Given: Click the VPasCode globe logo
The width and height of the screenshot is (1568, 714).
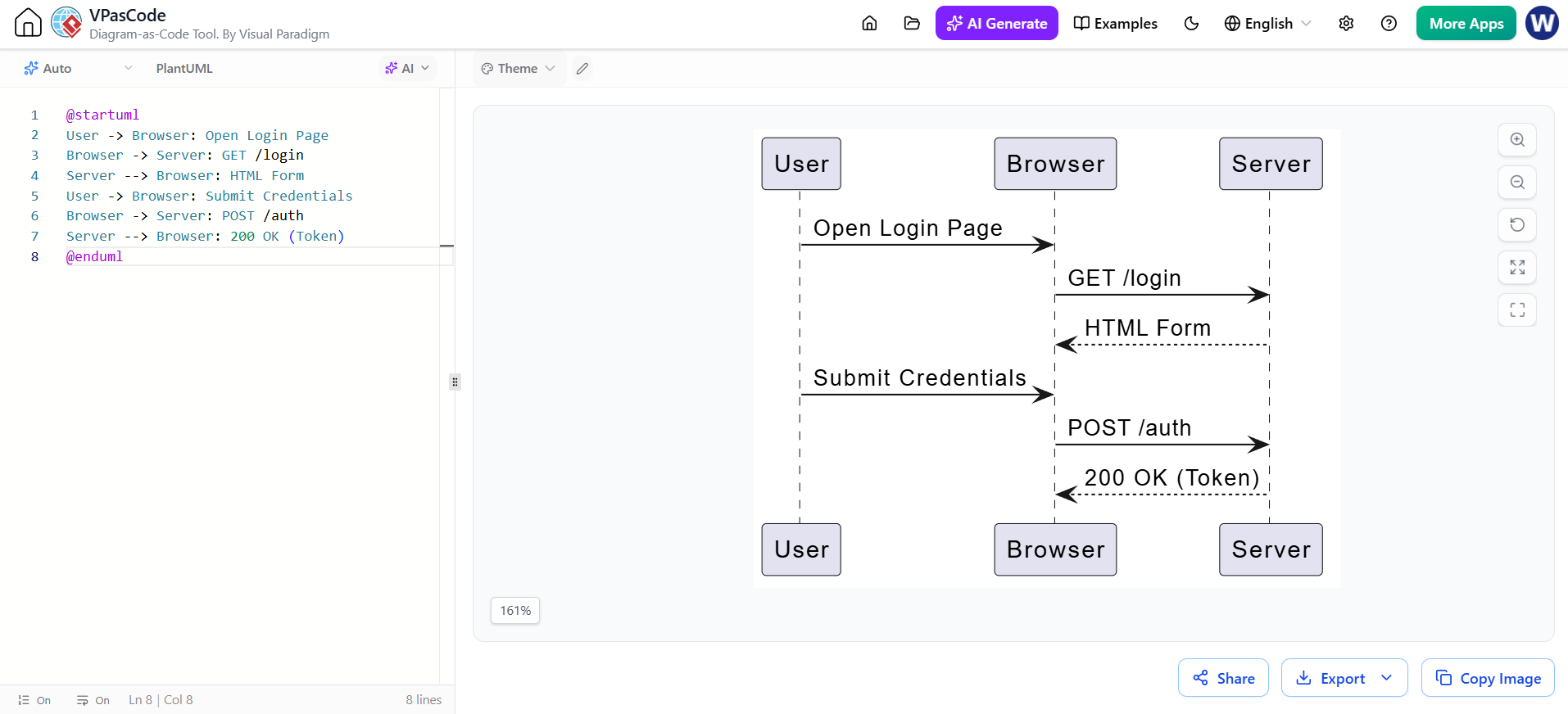Looking at the screenshot, I should point(67,23).
